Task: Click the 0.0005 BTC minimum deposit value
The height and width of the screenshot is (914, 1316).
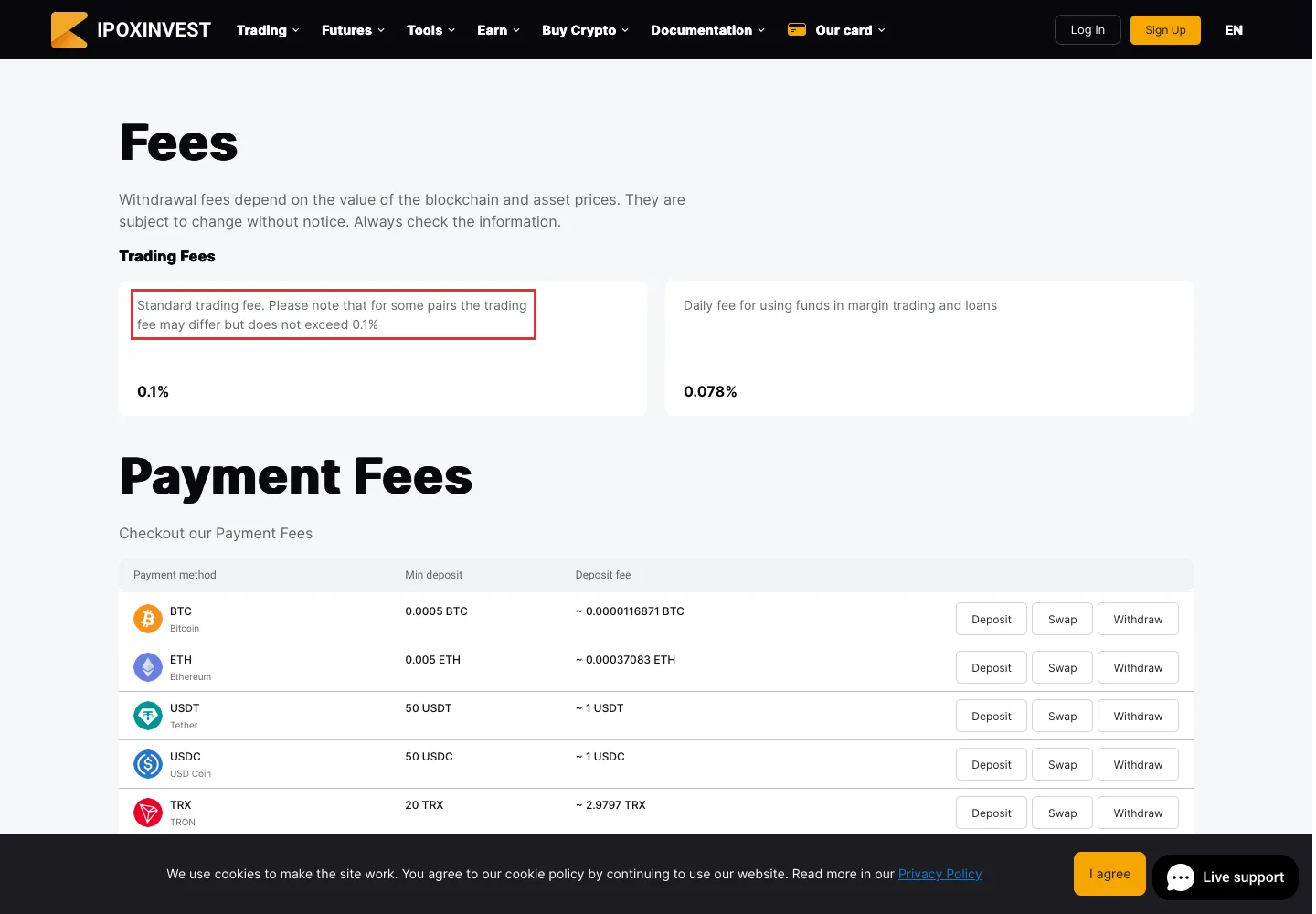Action: coord(436,611)
